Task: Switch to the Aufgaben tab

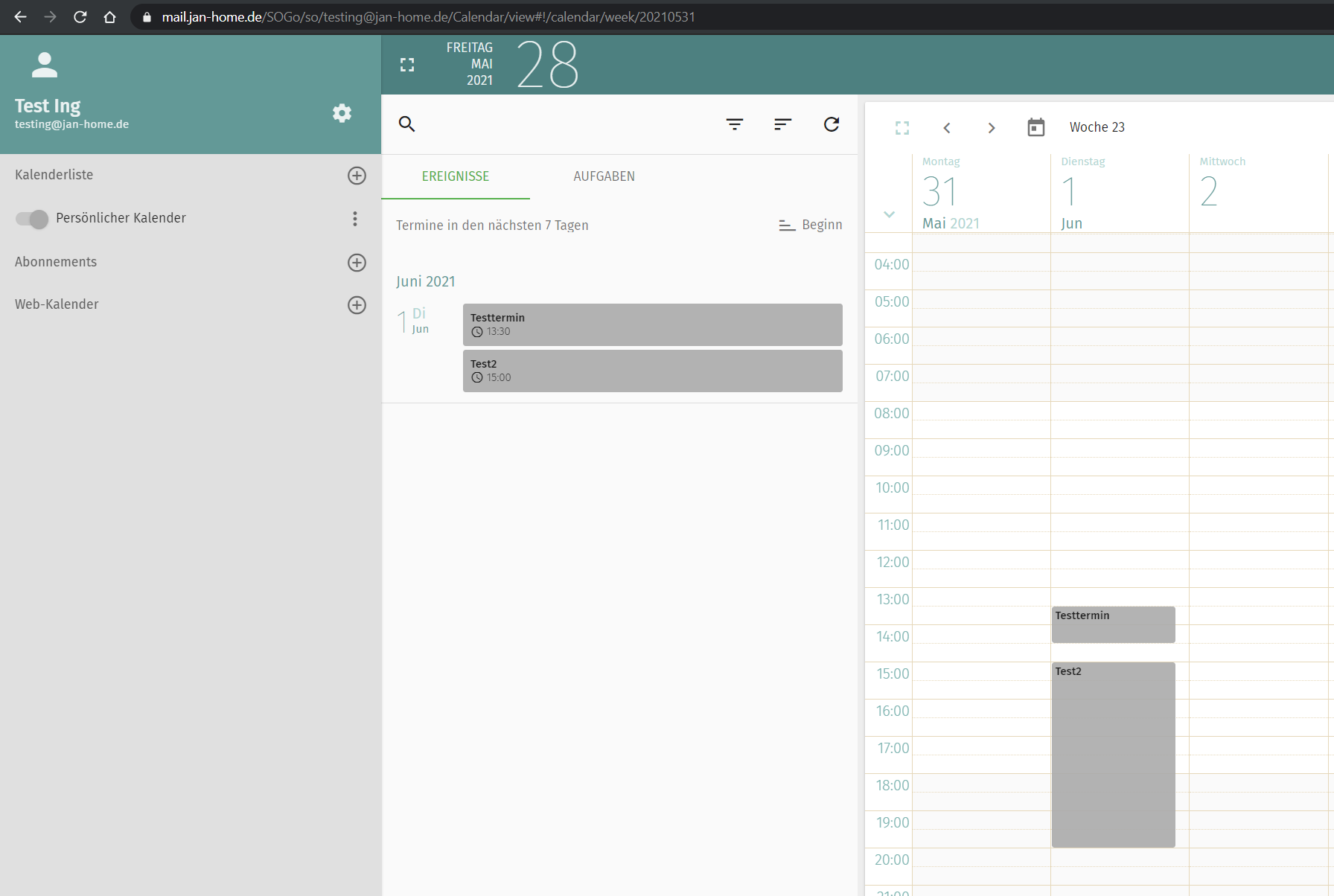Action: tap(604, 176)
